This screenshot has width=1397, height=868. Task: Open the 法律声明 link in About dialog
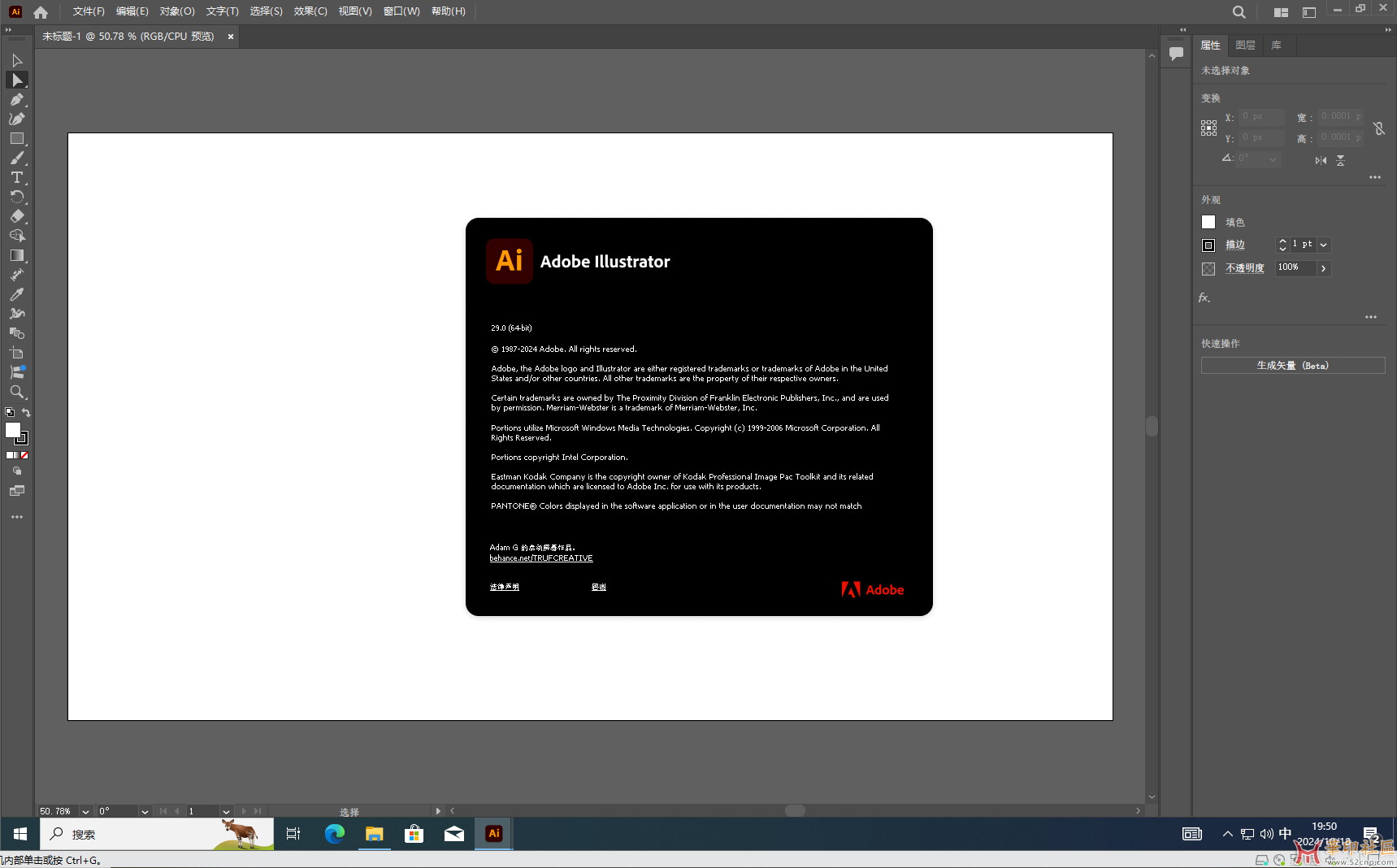point(505,587)
